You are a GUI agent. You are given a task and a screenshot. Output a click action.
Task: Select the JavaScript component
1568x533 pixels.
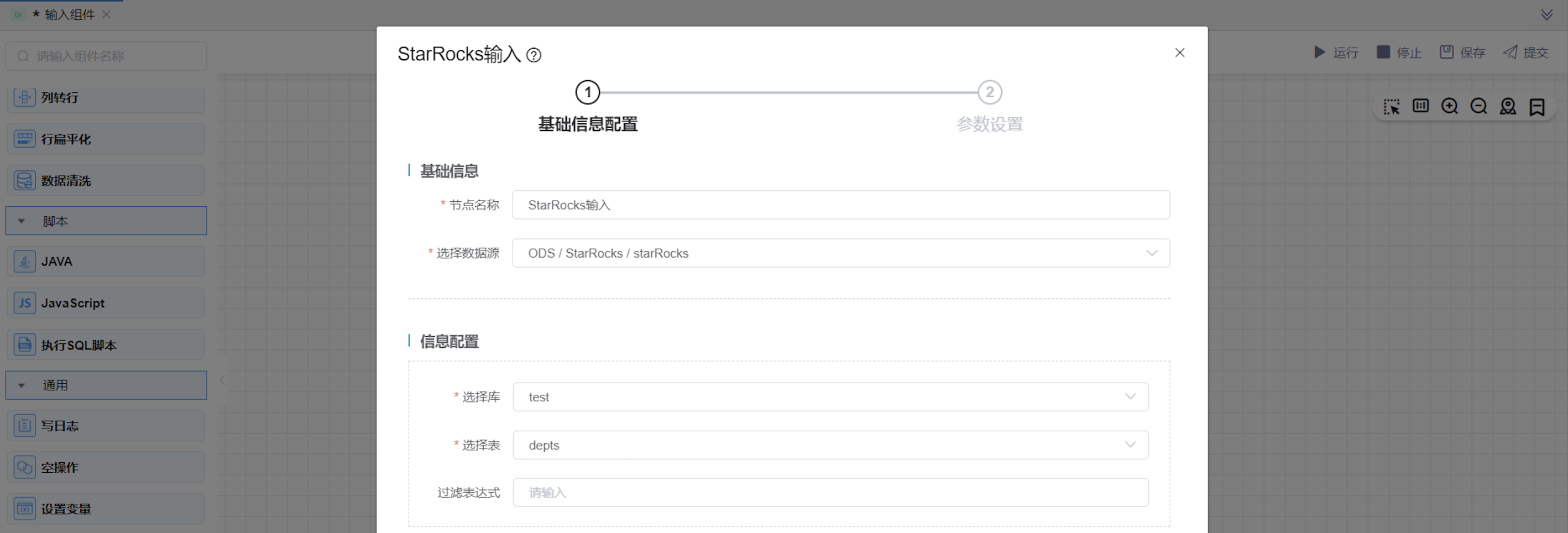coord(106,303)
